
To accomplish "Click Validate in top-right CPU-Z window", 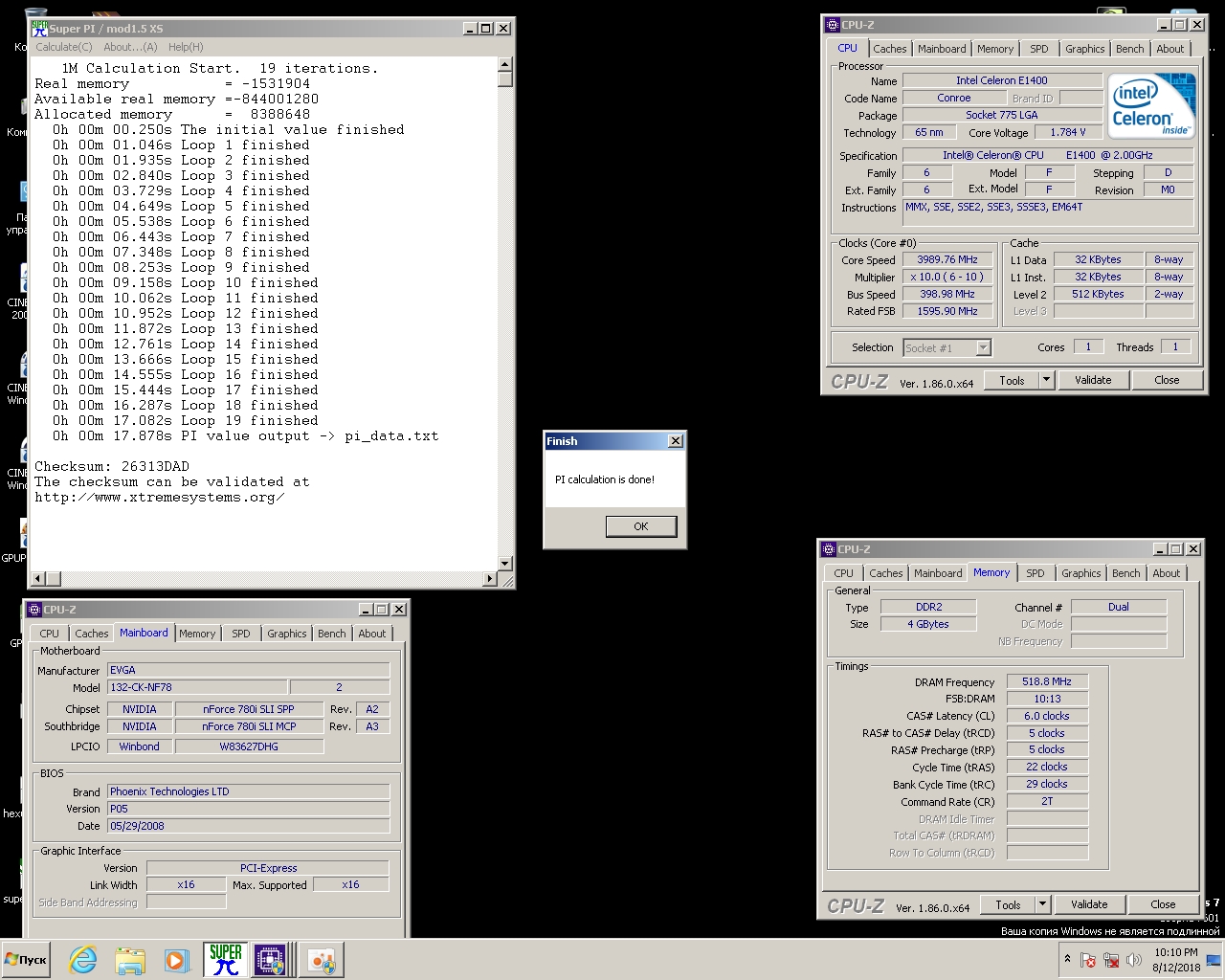I will 1093,380.
